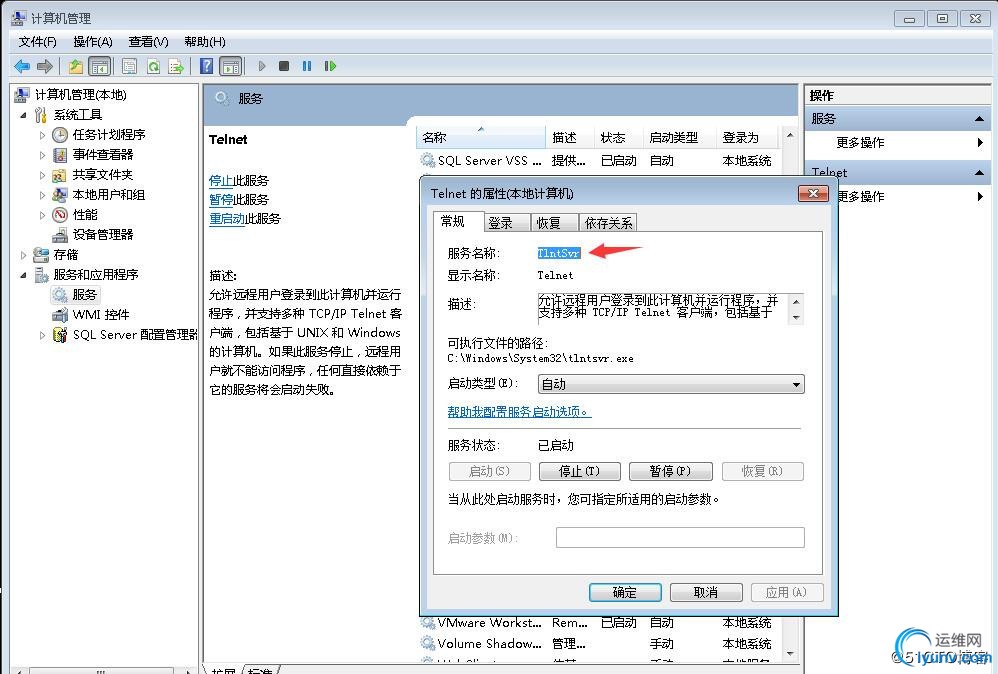The image size is (998, 674).
Task: Select Services (服务) tree item
Action: click(x=84, y=294)
